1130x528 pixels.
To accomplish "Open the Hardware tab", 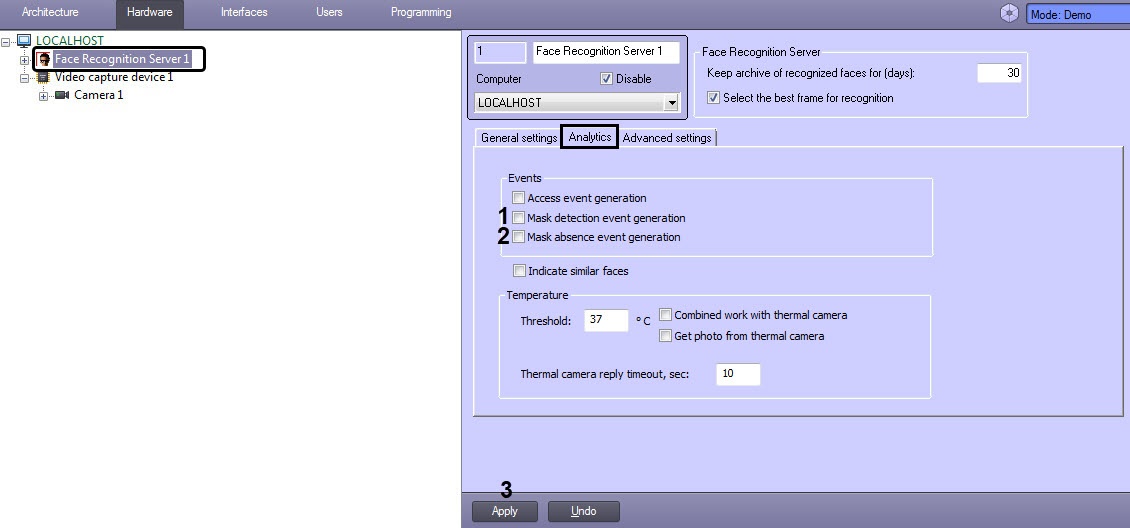I will [x=149, y=12].
